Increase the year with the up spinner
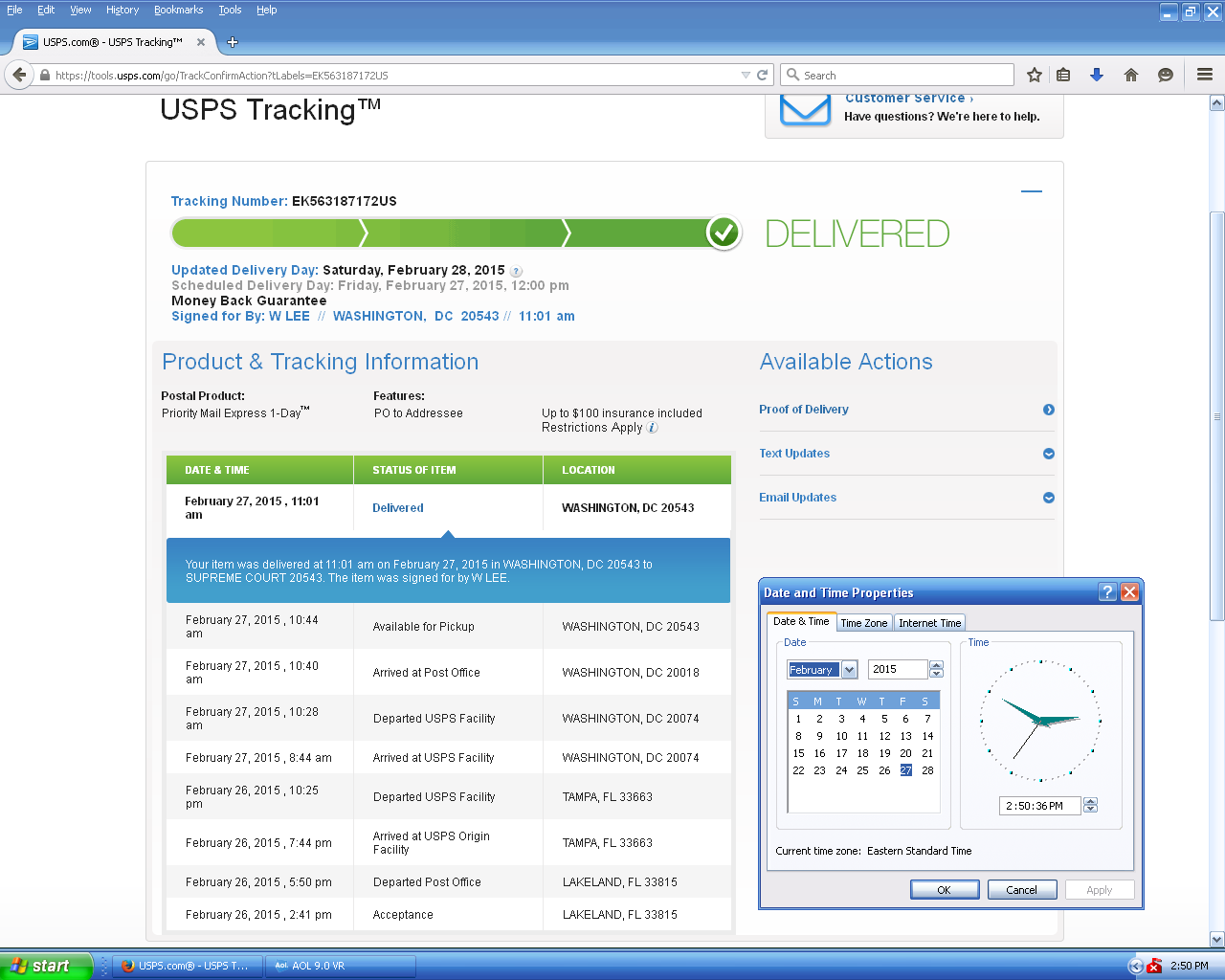This screenshot has height=980, width=1225. pos(937,666)
